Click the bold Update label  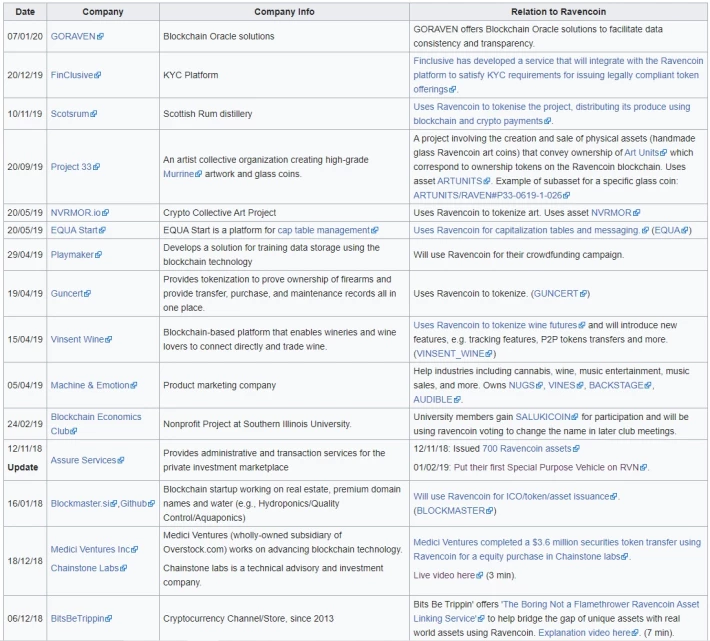point(23,467)
